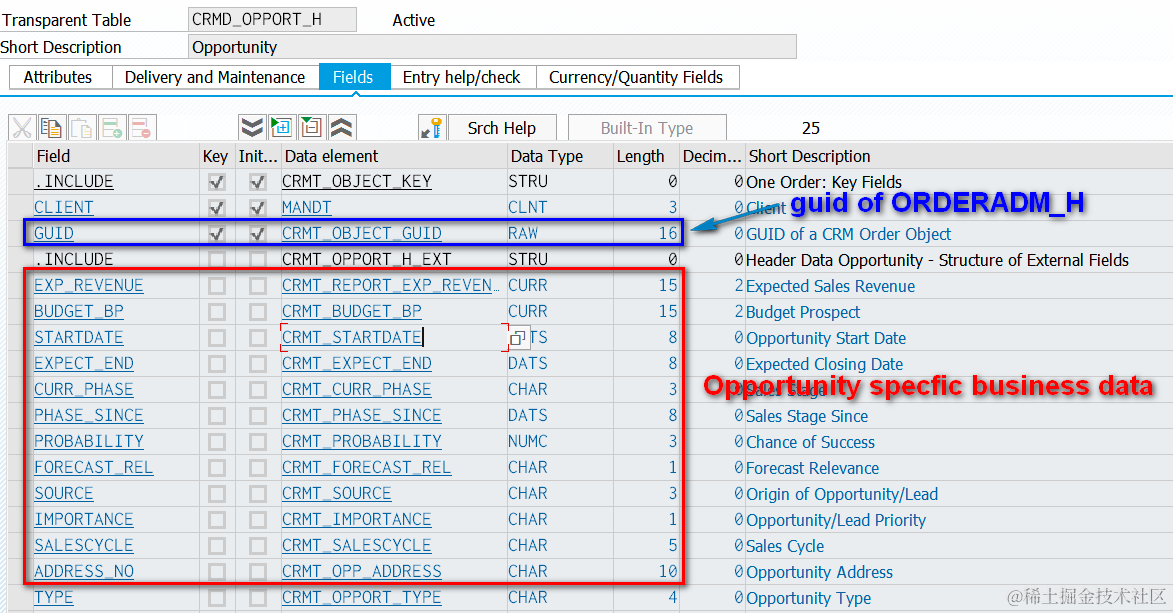Click 'Sales Cycle' description text
The width and height of the screenshot is (1173, 613).
[x=785, y=546]
